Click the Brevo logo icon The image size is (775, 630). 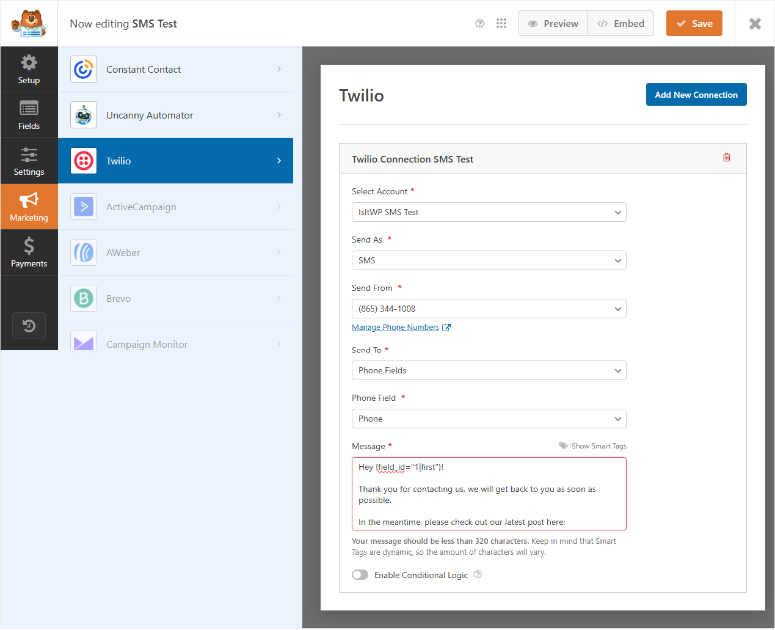[83, 298]
